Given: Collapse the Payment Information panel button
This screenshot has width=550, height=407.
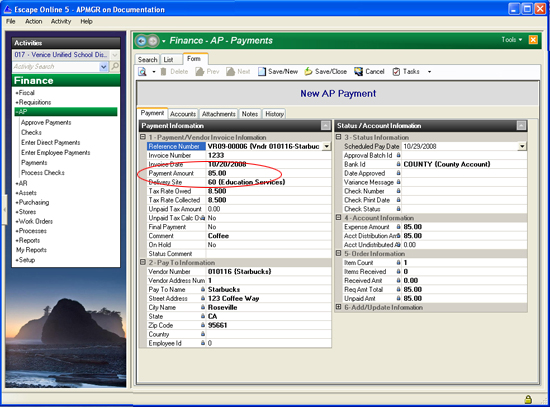Looking at the screenshot, I should coord(326,126).
